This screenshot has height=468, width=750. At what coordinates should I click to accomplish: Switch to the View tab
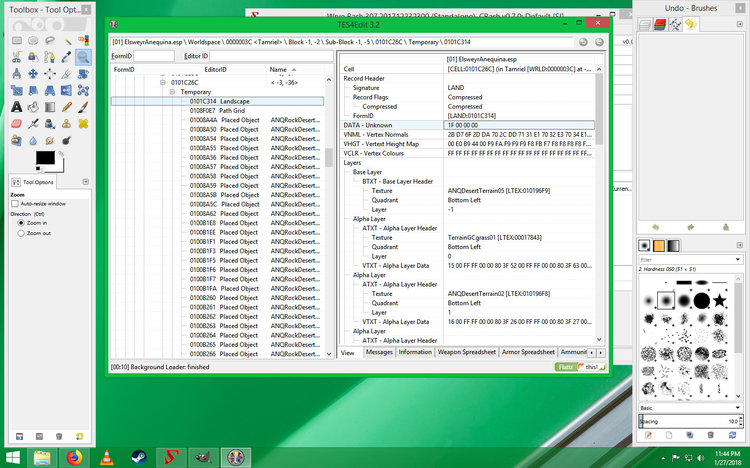click(348, 353)
